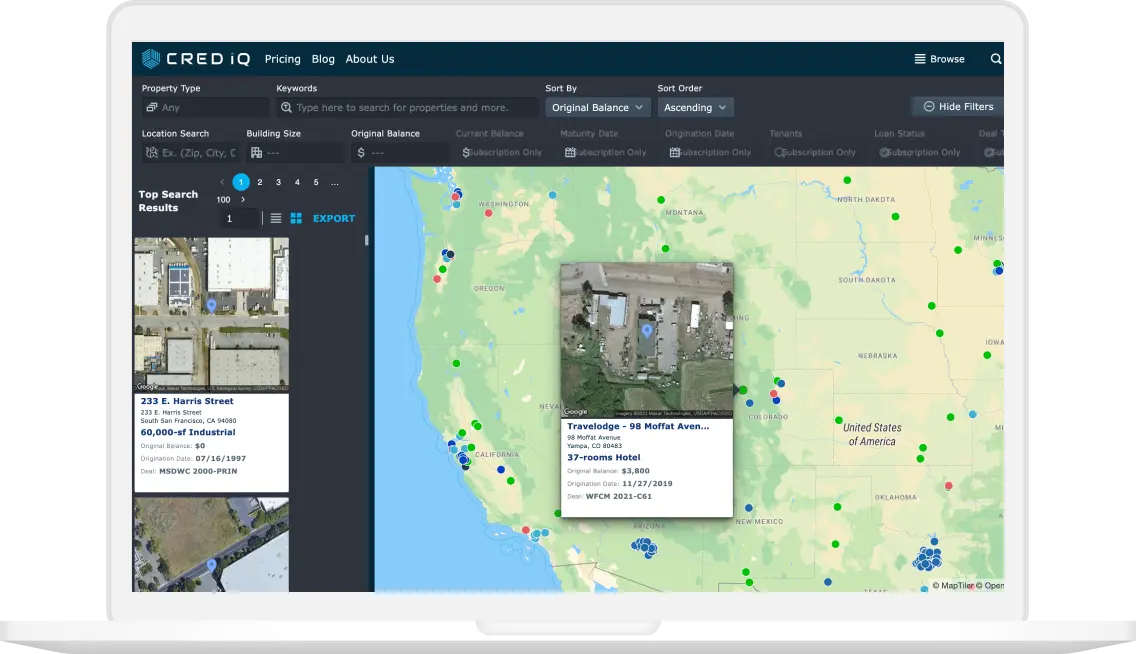Screen dimensions: 1136x654
Task: Click the minus circle icon in Hide Filters
Action: 928,106
